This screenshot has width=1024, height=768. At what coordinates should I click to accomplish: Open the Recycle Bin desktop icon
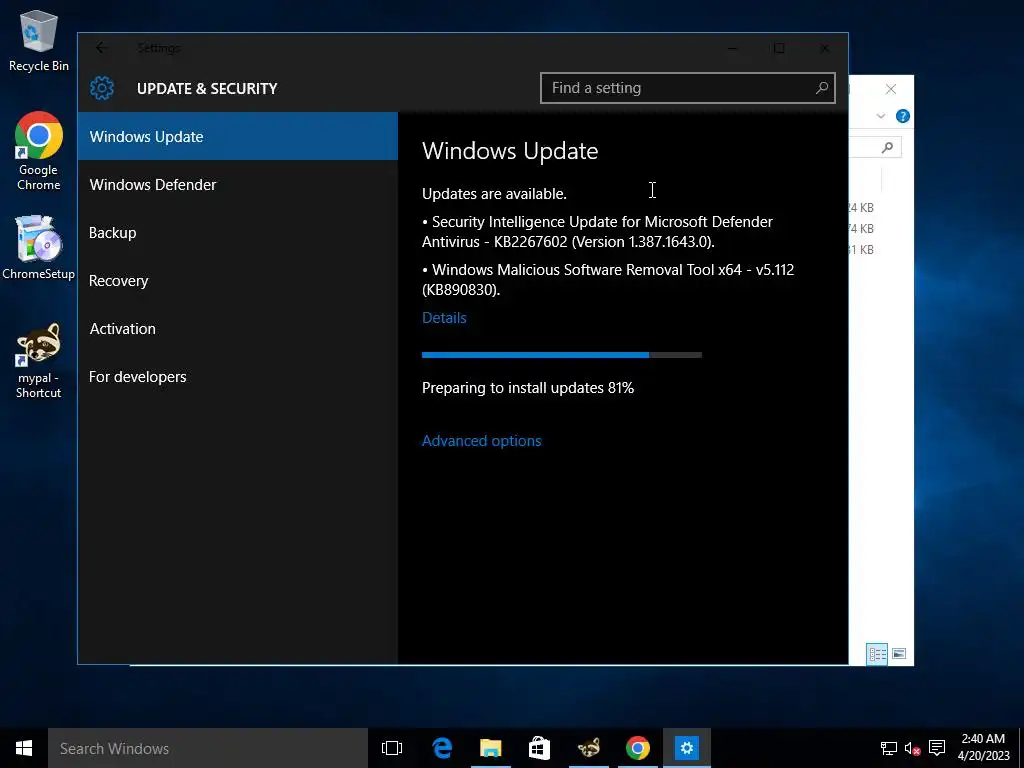tap(39, 40)
